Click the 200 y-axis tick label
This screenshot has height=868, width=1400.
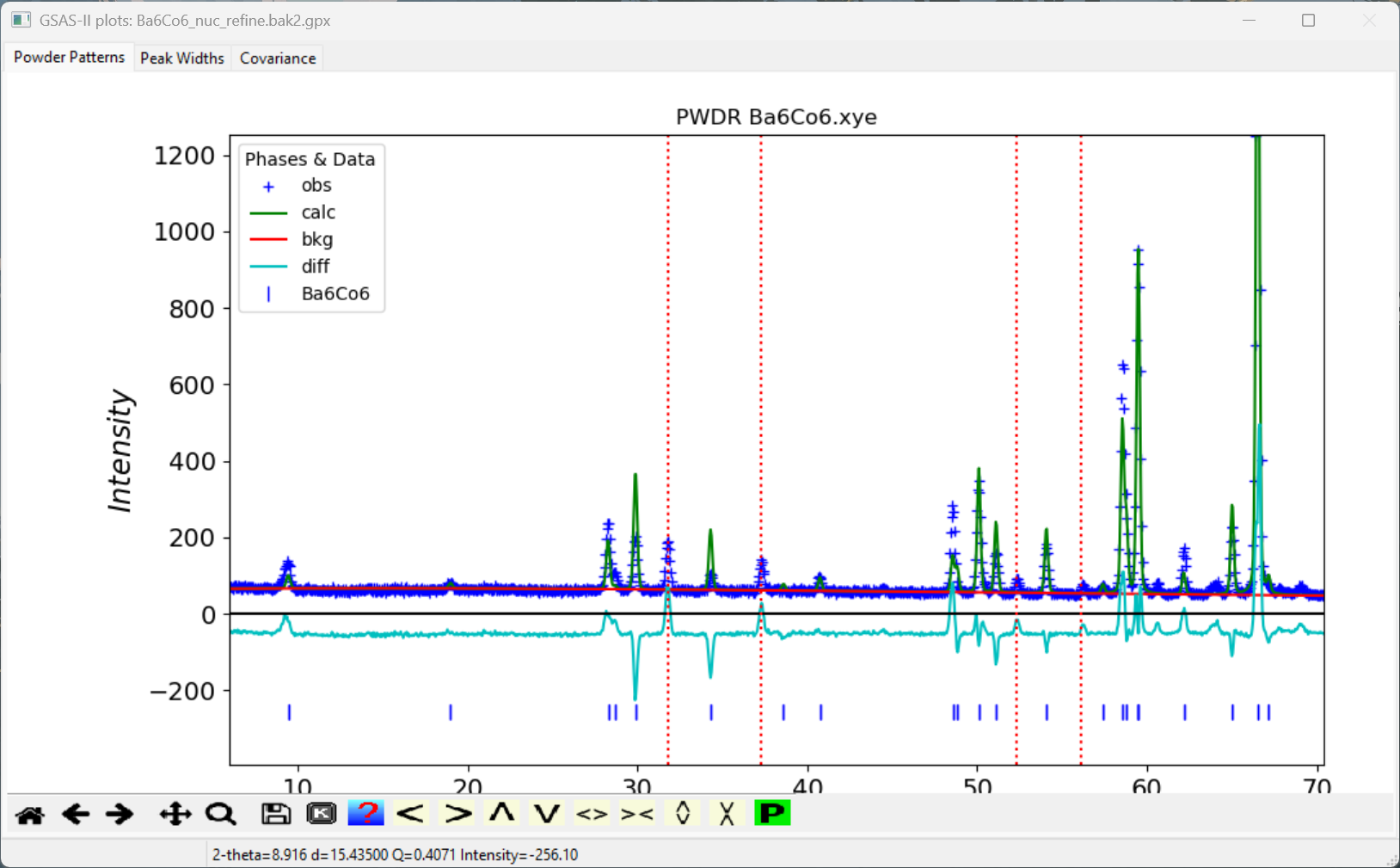(x=192, y=539)
